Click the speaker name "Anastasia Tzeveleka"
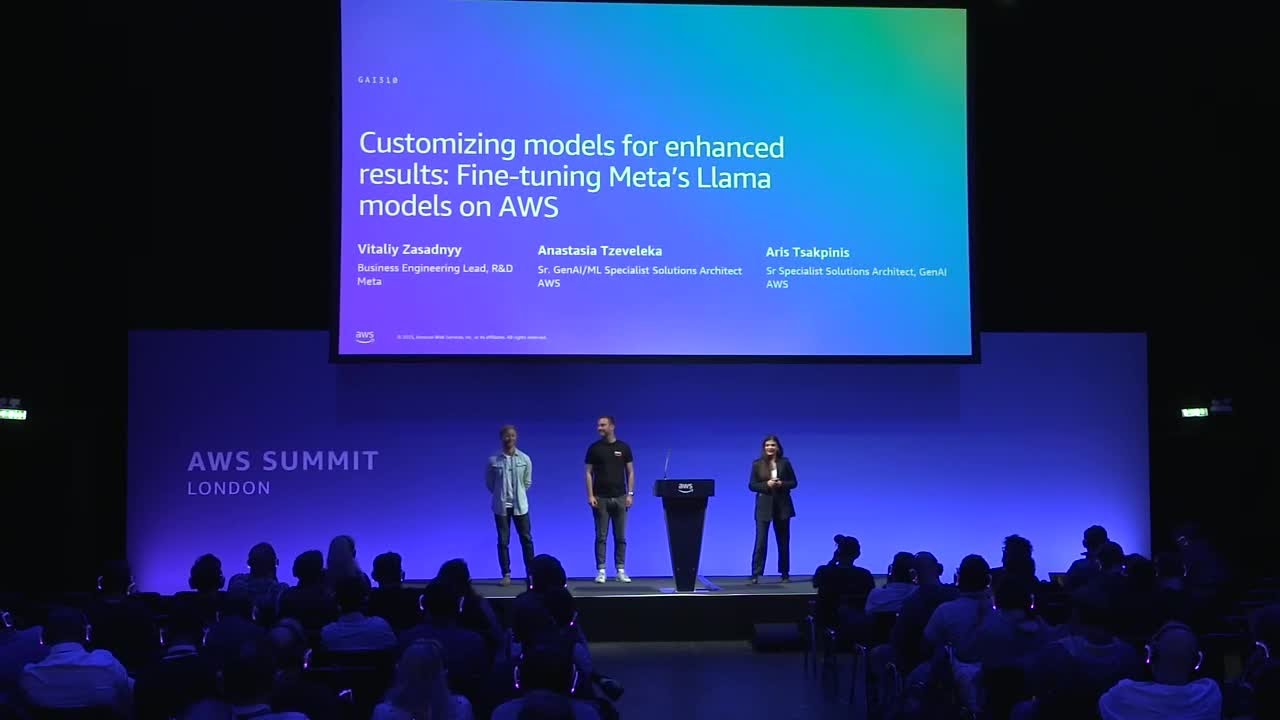The height and width of the screenshot is (720, 1280). coord(600,251)
